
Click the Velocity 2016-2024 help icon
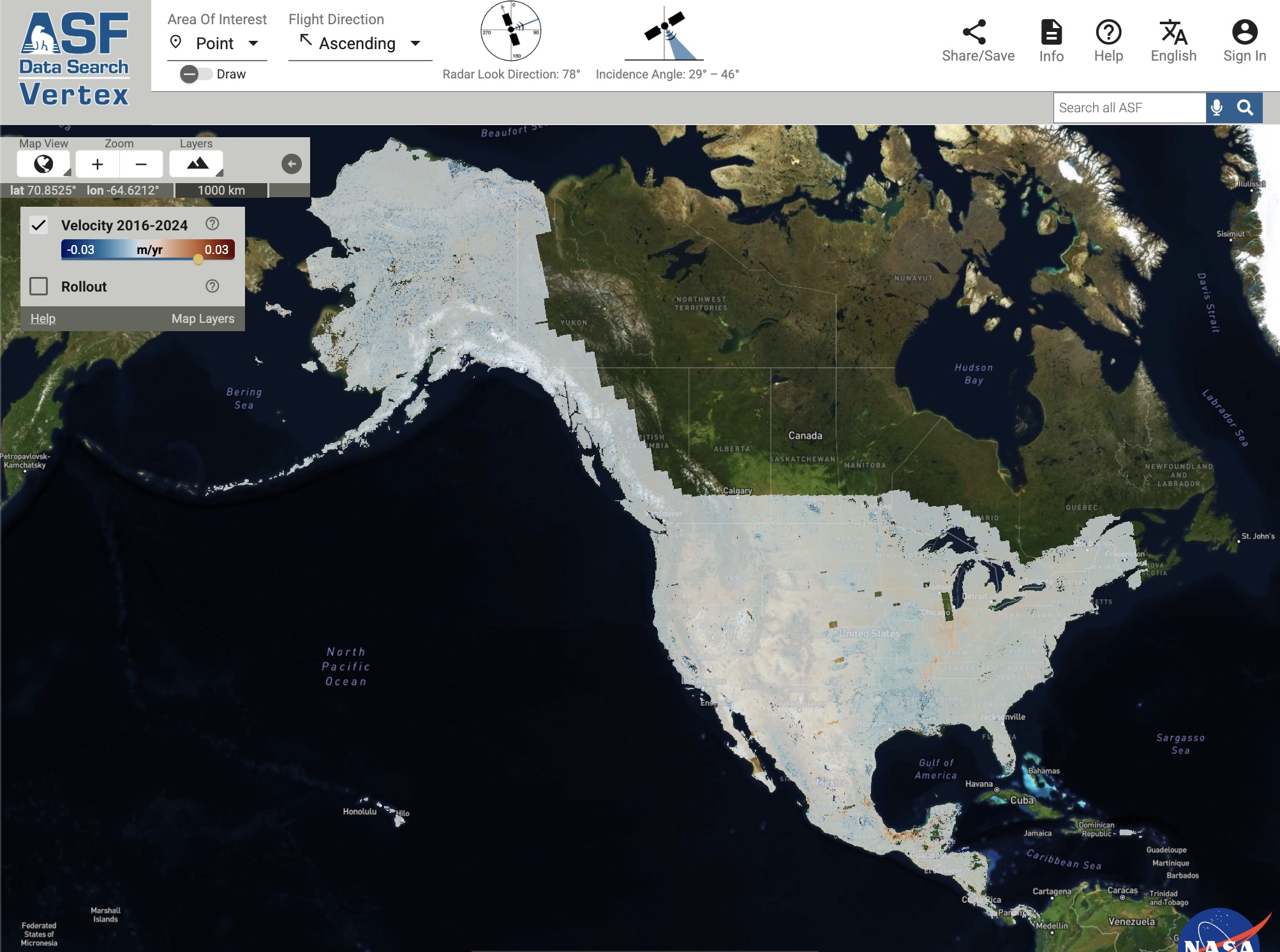pos(212,224)
